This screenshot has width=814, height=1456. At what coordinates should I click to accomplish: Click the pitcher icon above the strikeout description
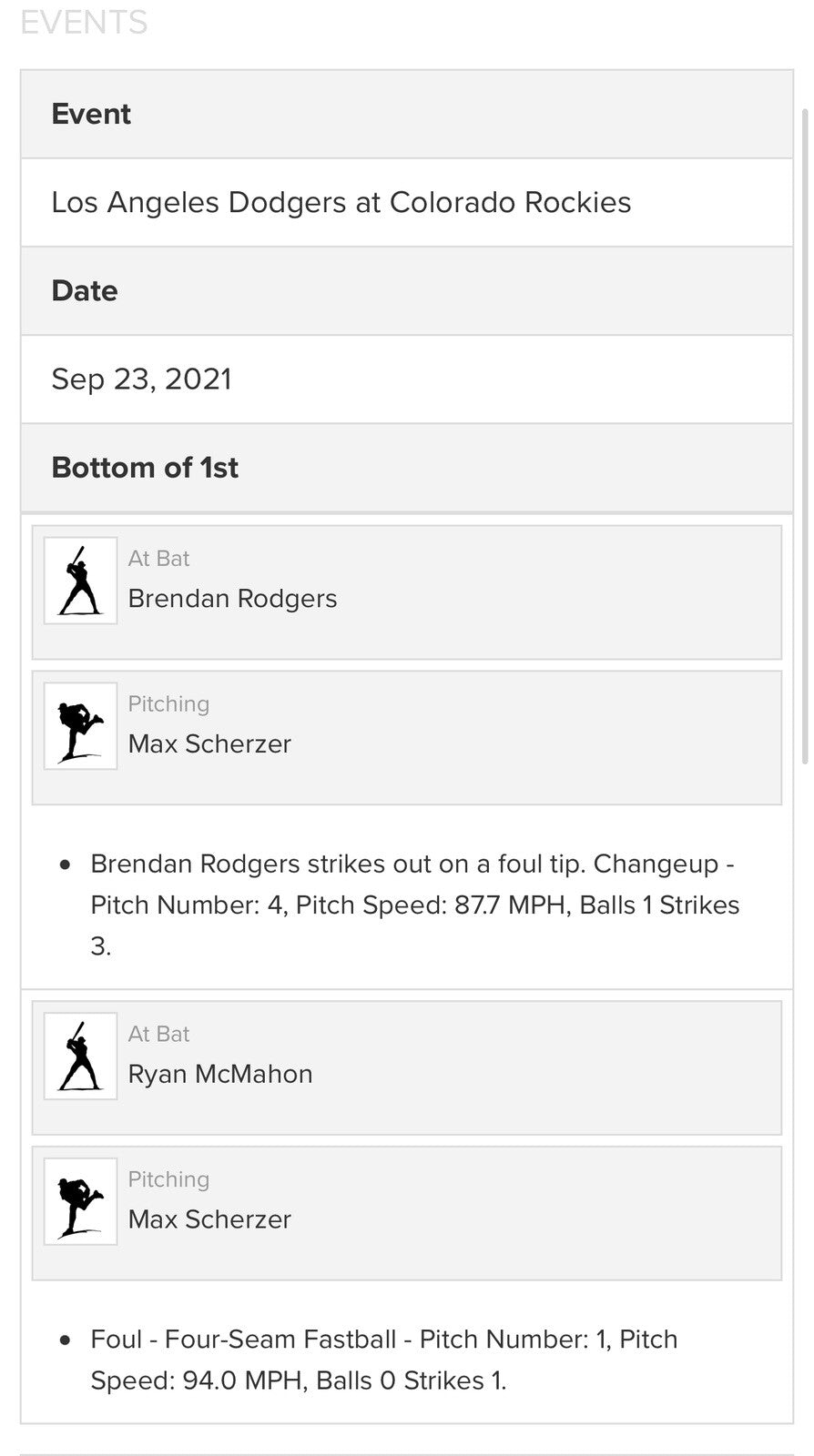click(80, 726)
